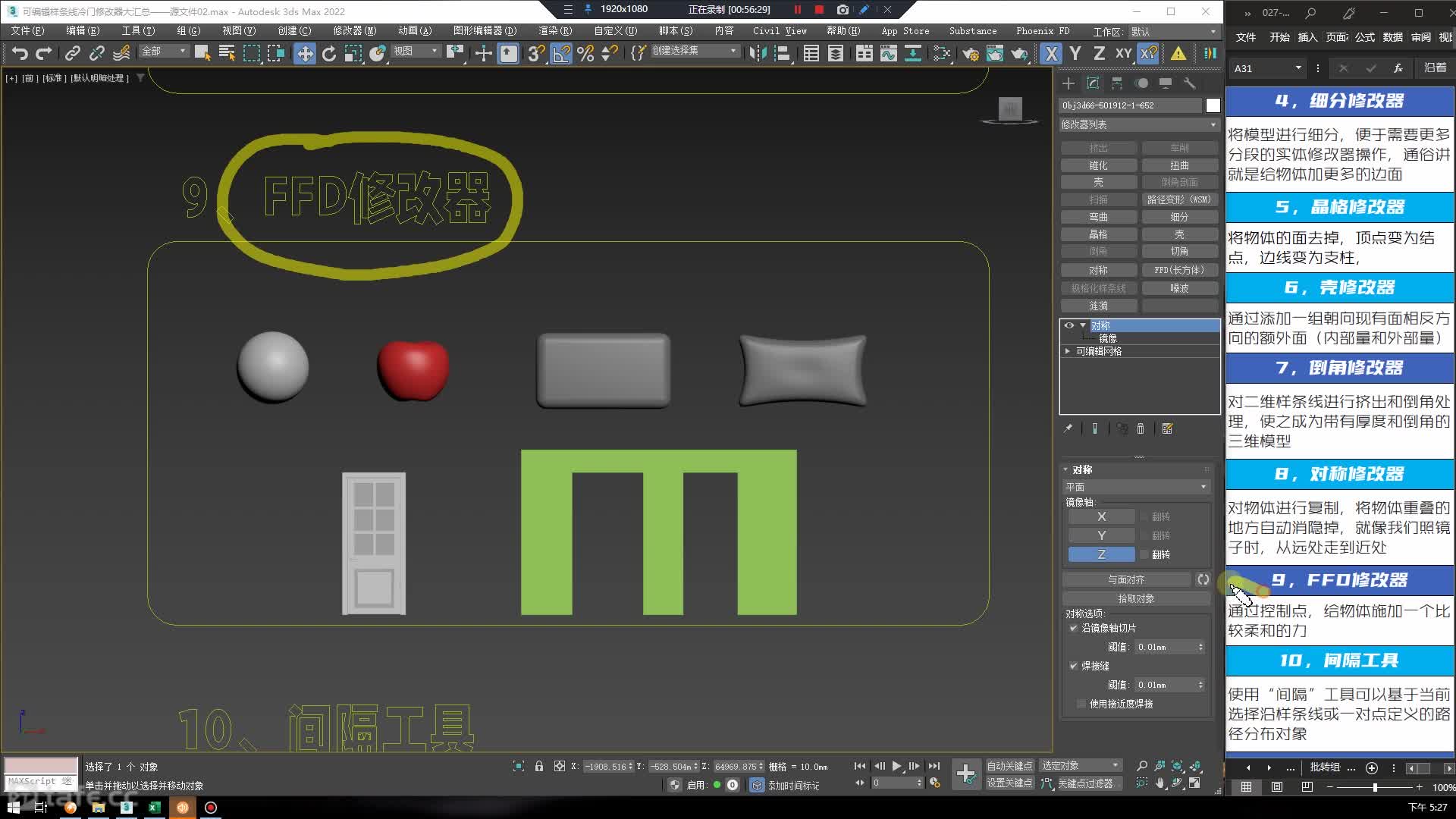Screen dimensions: 1456x819
Task: Click the Mirror tool icon
Action: click(757, 53)
